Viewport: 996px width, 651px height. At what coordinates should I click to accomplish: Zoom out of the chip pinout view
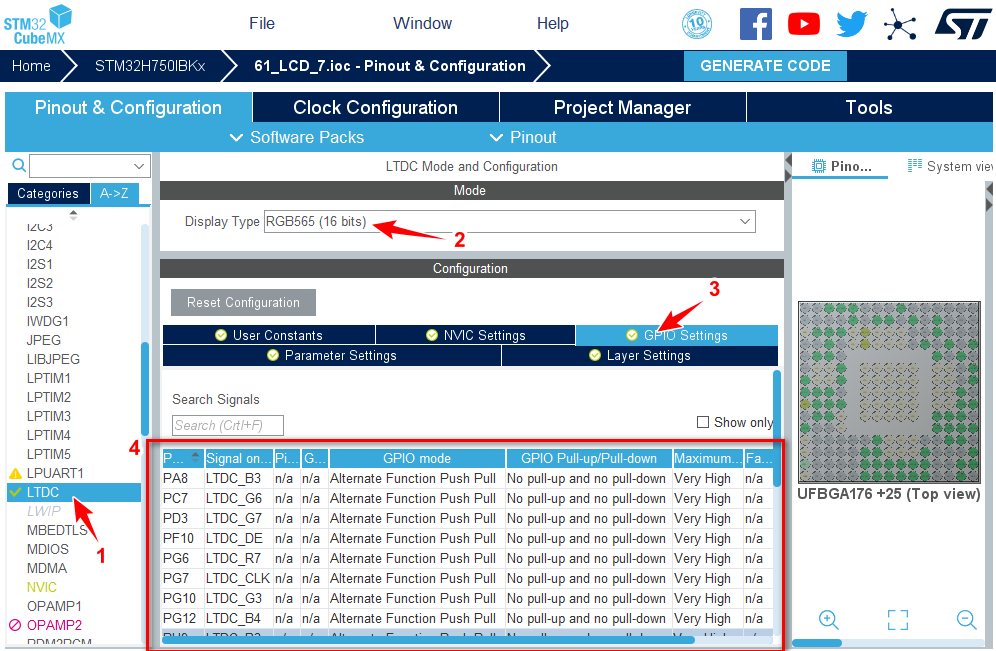(966, 619)
